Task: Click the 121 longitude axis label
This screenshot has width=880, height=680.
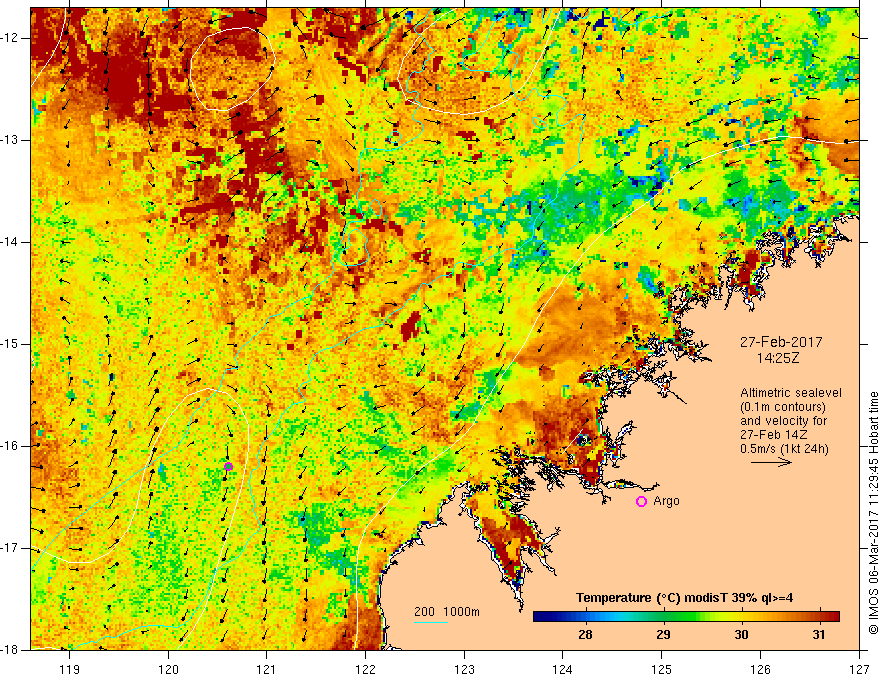Action: click(267, 669)
